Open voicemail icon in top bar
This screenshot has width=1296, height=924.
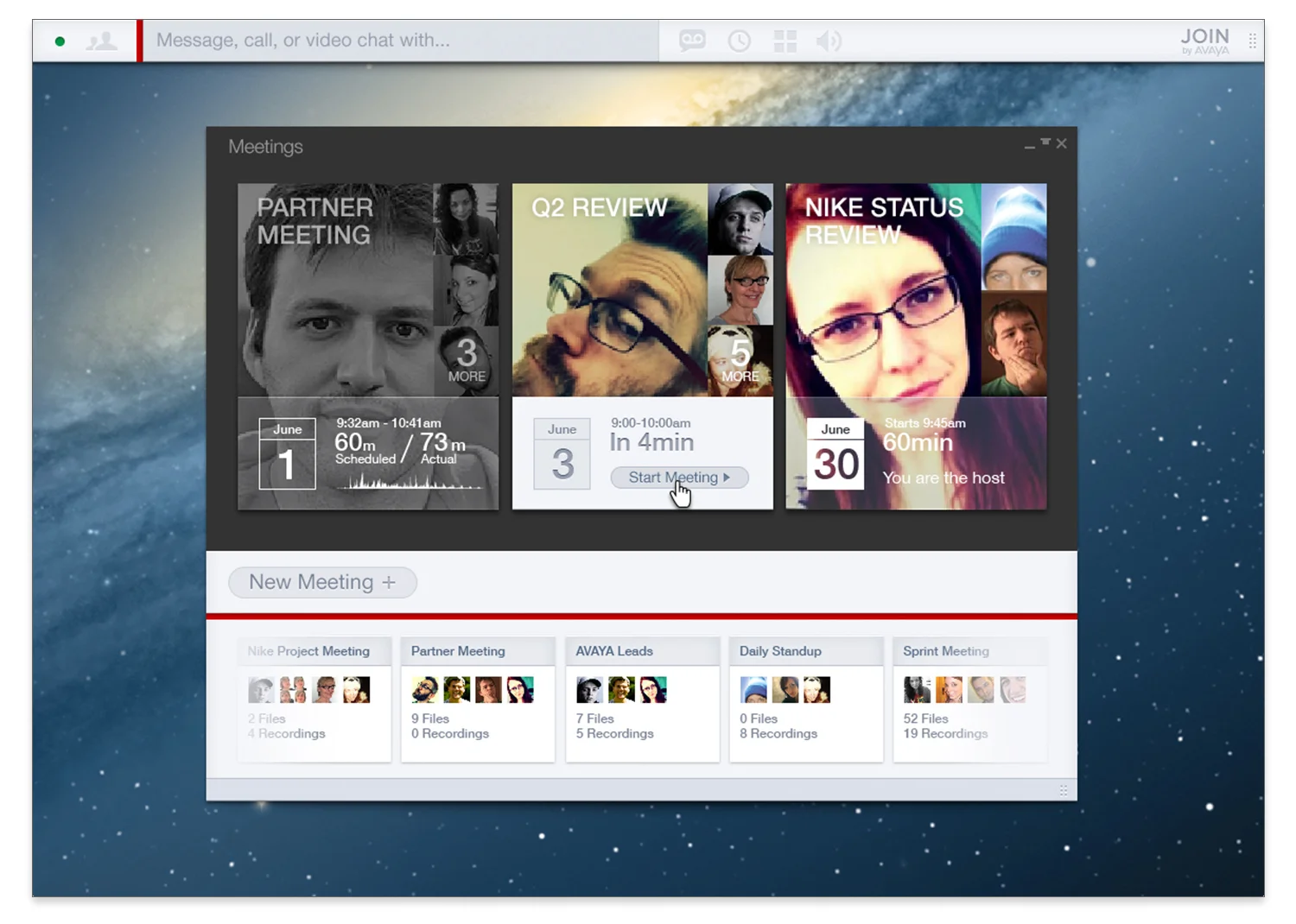click(x=692, y=41)
